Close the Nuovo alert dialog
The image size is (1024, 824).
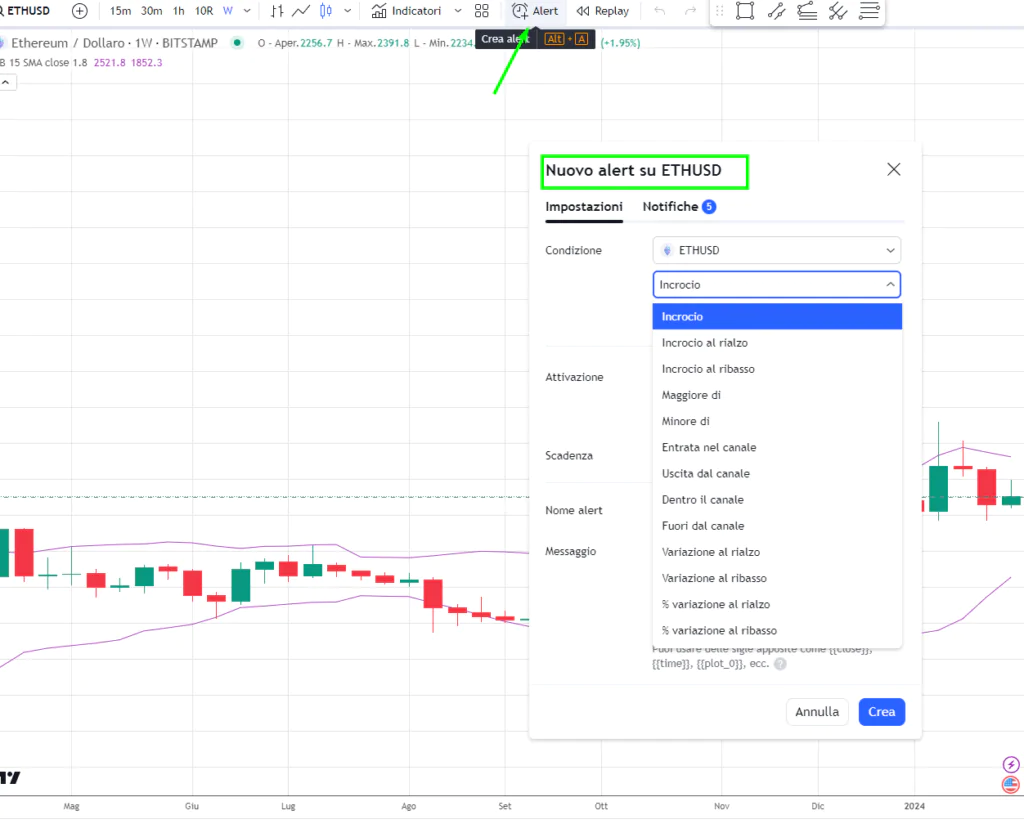(x=893, y=170)
